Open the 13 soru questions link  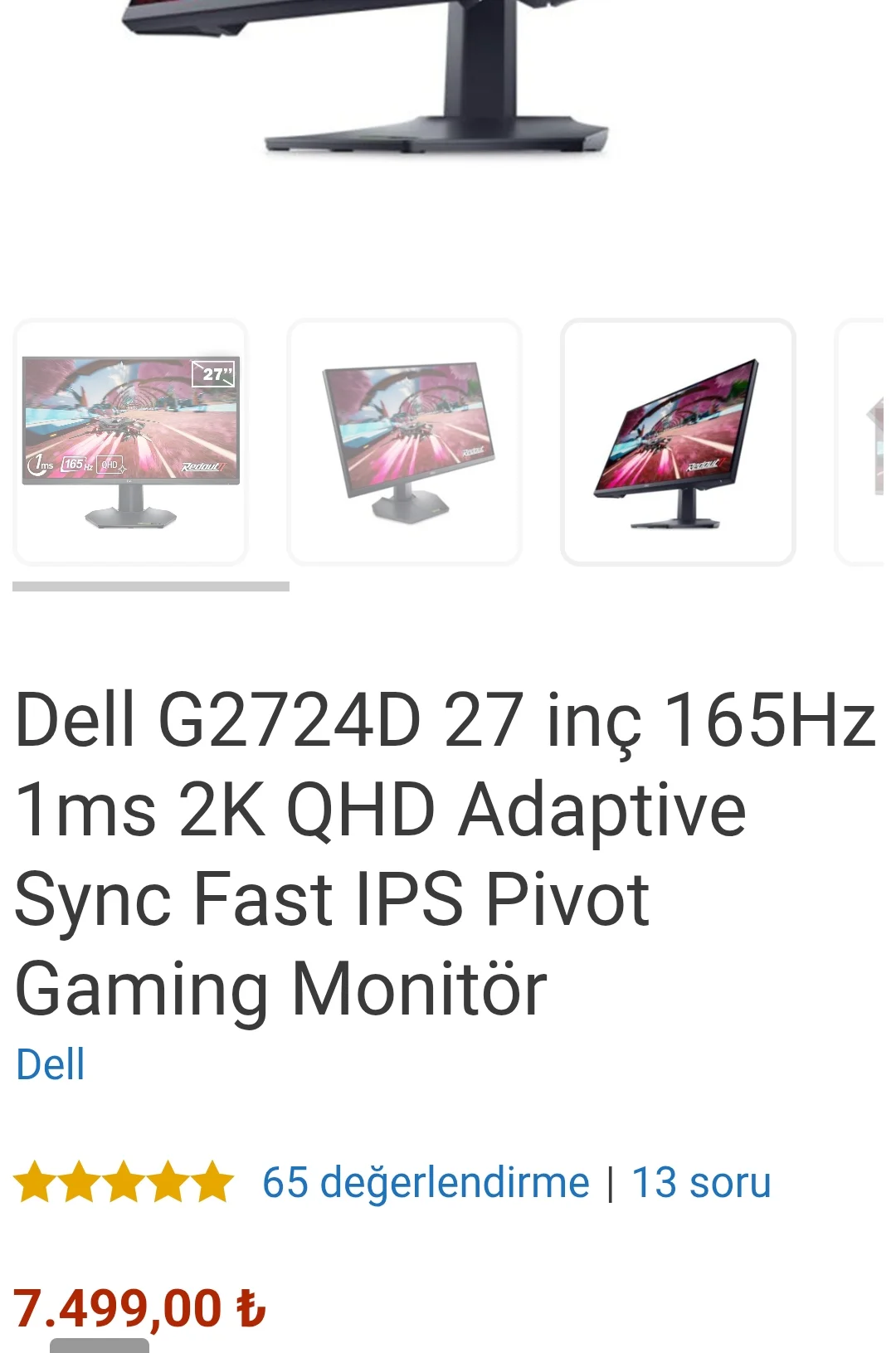pyautogui.click(x=701, y=1182)
